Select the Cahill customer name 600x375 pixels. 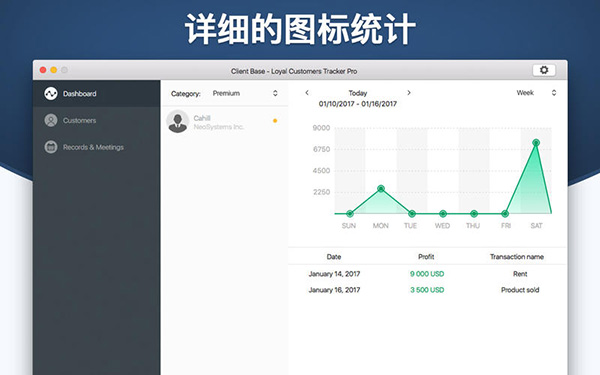[202, 118]
